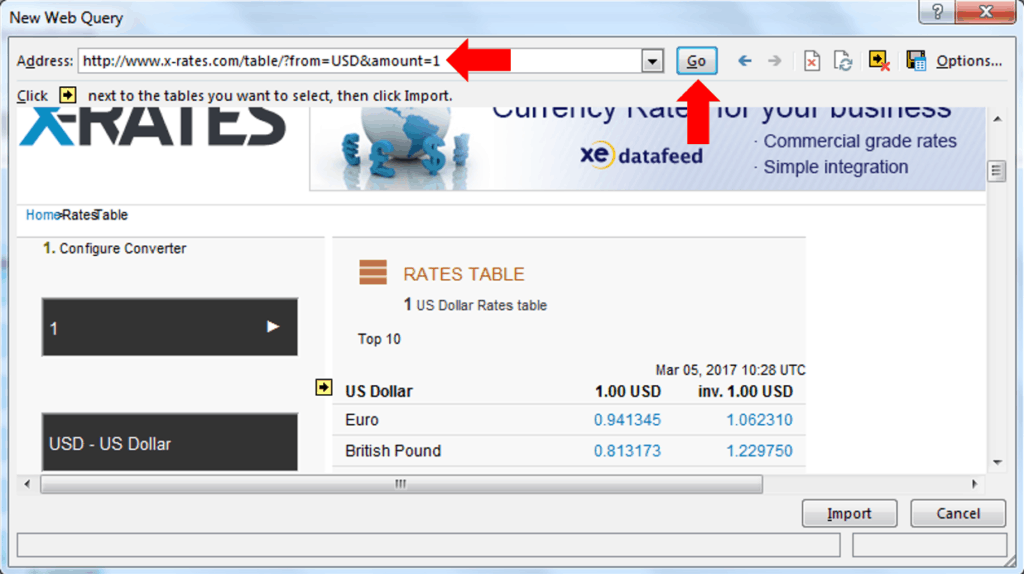Click inside the Address URL field
Image resolution: width=1024 pixels, height=574 pixels.
300,61
